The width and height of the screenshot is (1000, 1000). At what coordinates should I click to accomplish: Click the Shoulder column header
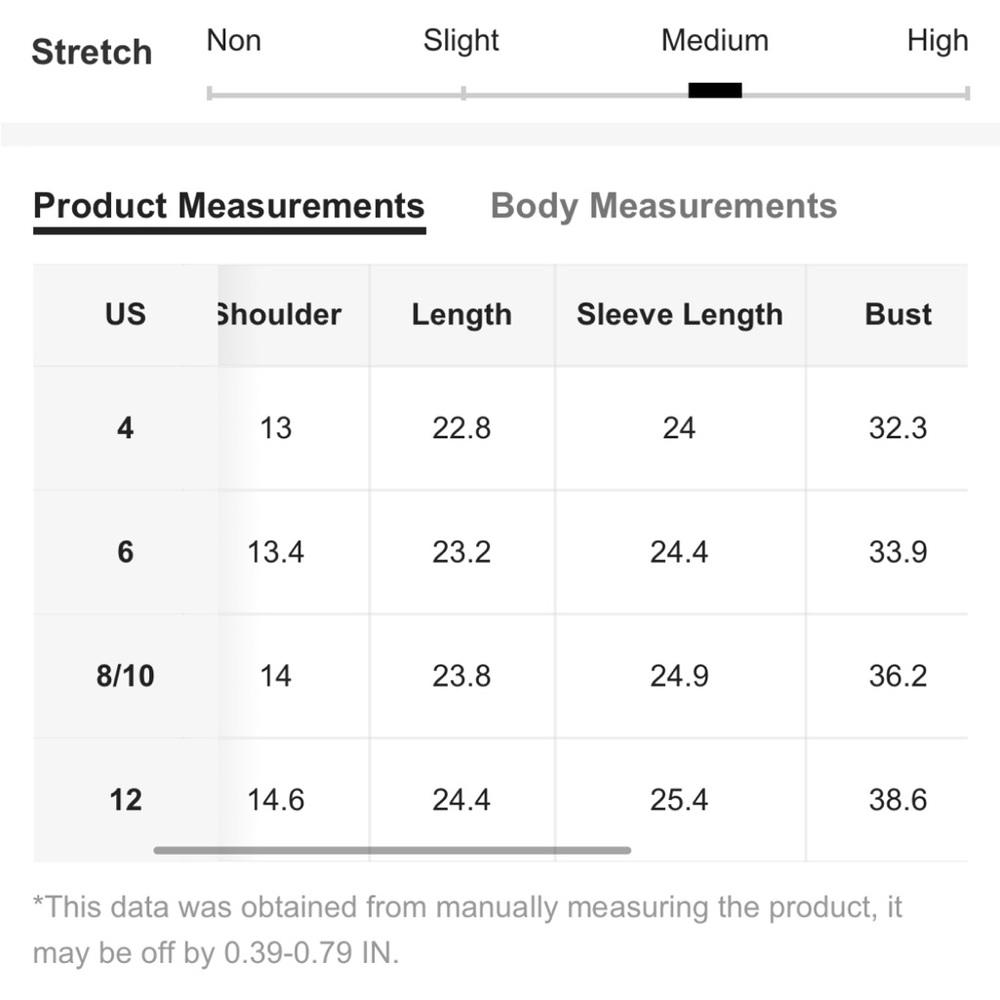tap(278, 315)
